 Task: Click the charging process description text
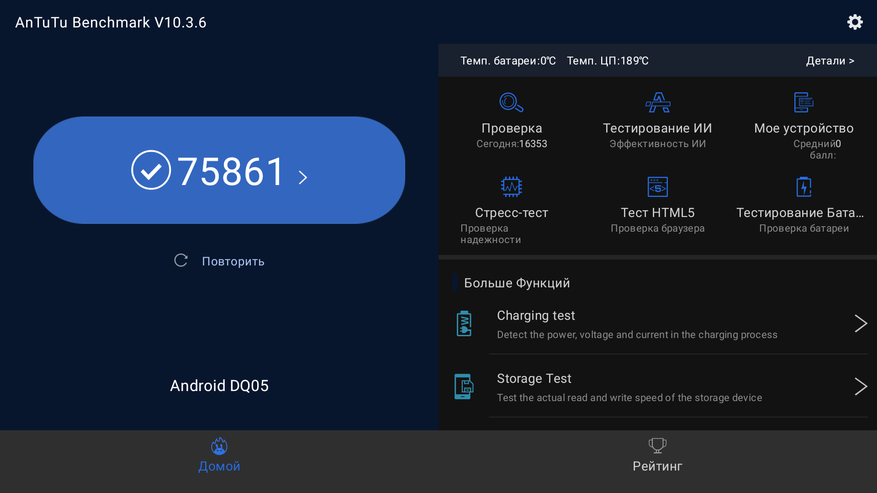637,335
